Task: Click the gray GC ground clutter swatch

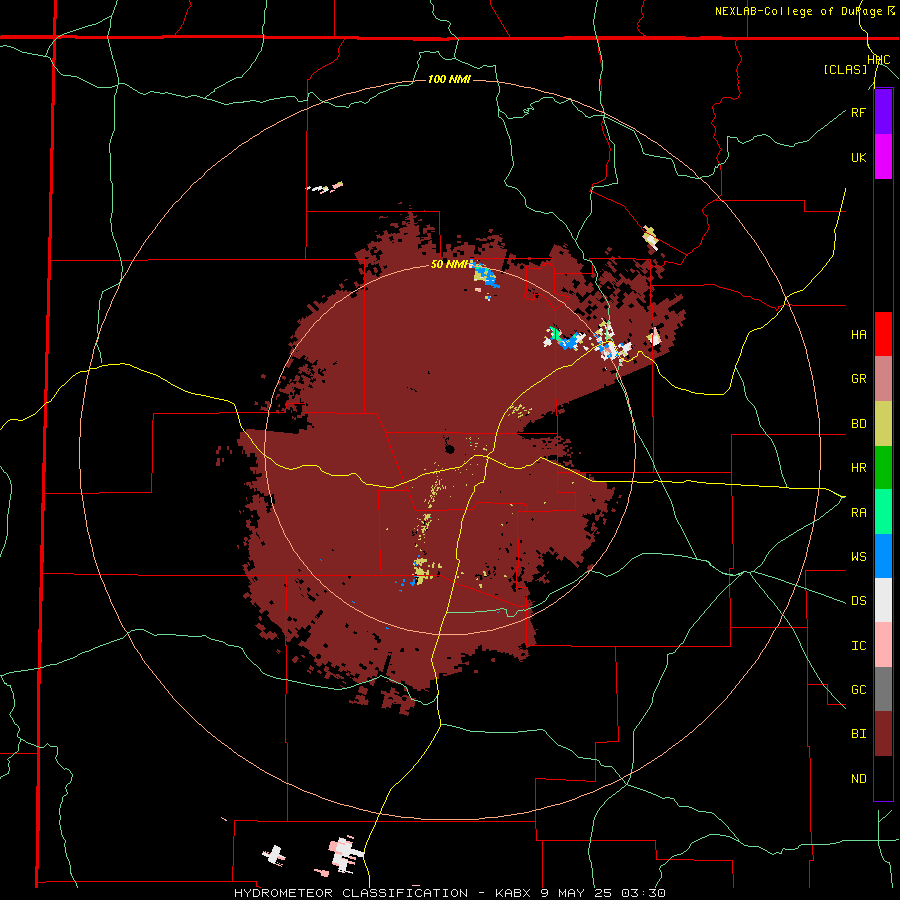Action: click(883, 689)
